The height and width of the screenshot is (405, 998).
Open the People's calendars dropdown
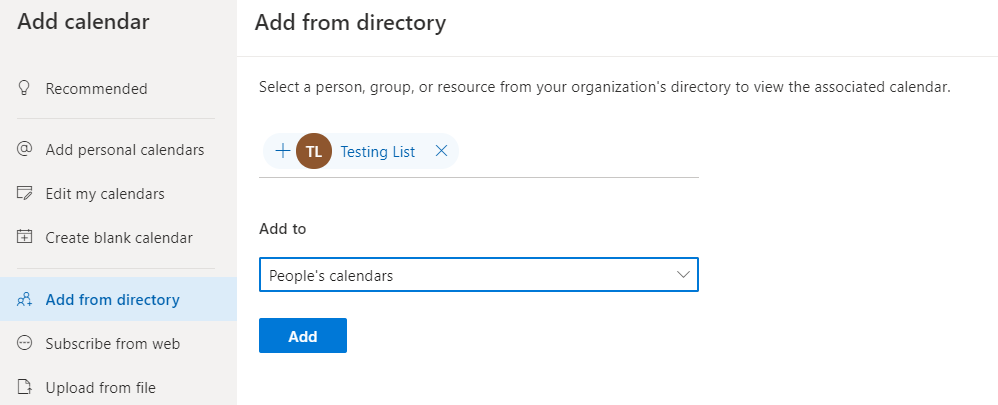point(478,275)
